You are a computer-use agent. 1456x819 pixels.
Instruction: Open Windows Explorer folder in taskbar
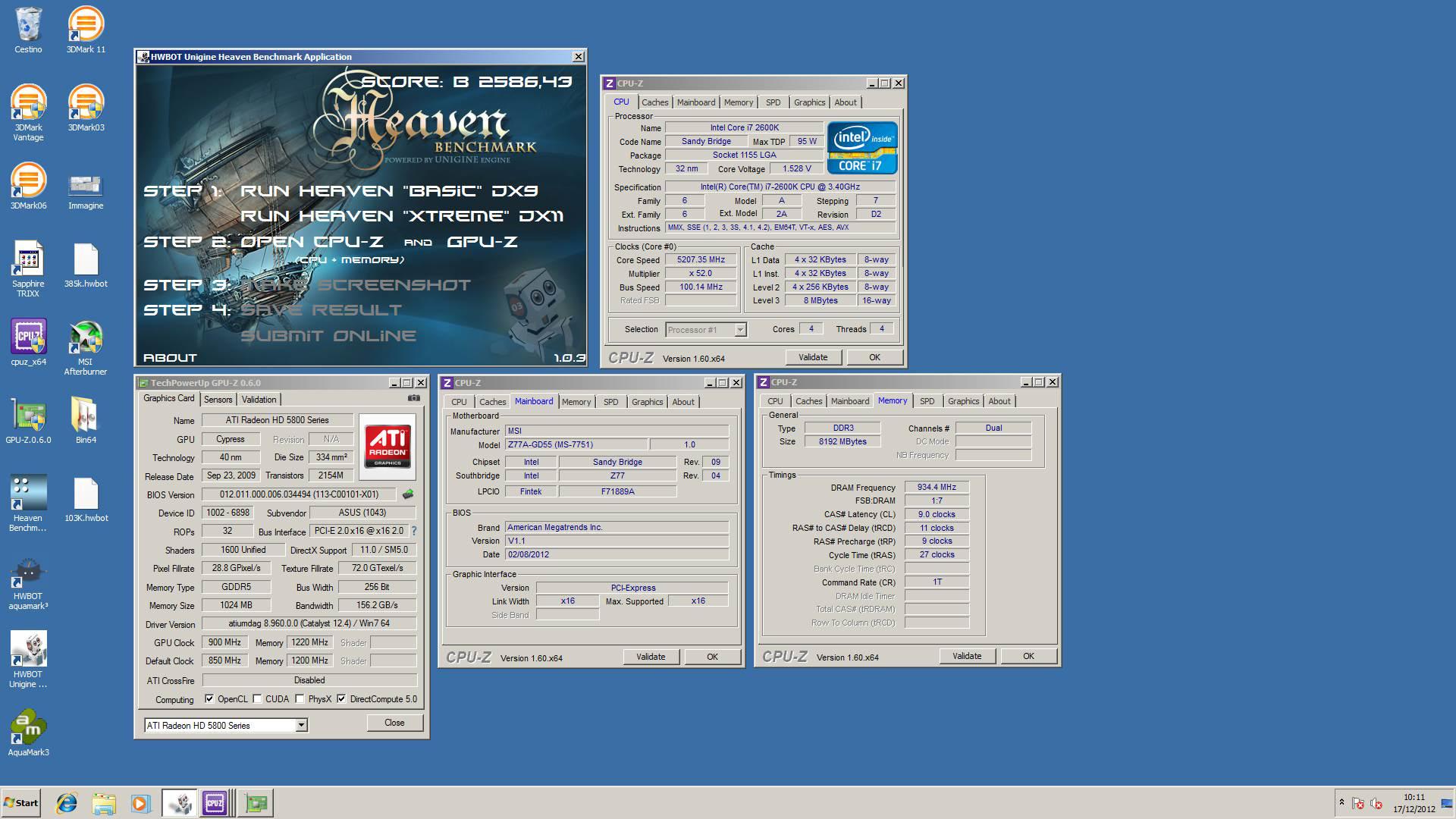tap(104, 803)
